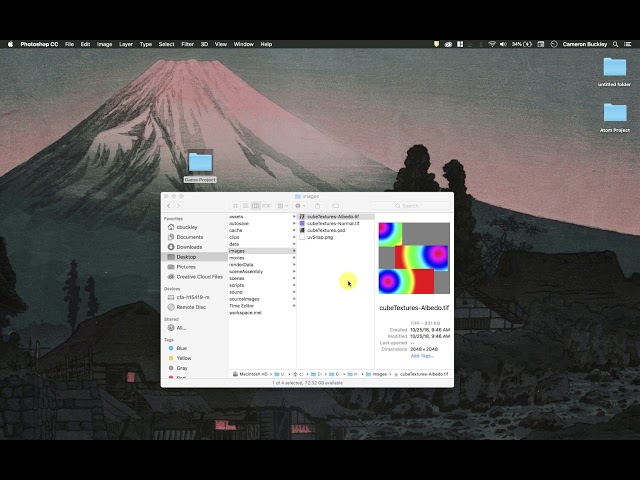This screenshot has height=480, width=640.
Task: Expand the autosave folder
Action: click(x=293, y=224)
